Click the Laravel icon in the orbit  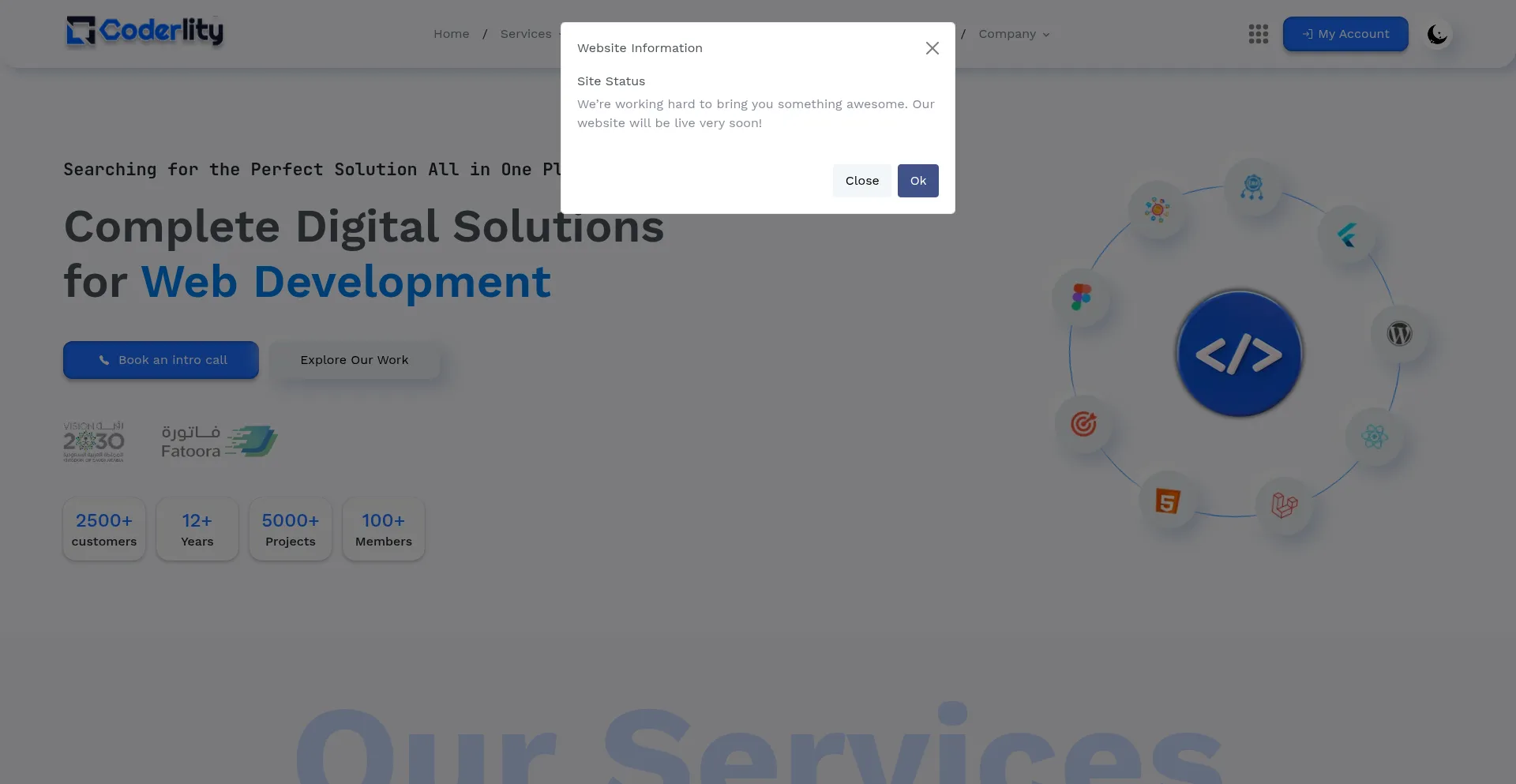(1285, 505)
